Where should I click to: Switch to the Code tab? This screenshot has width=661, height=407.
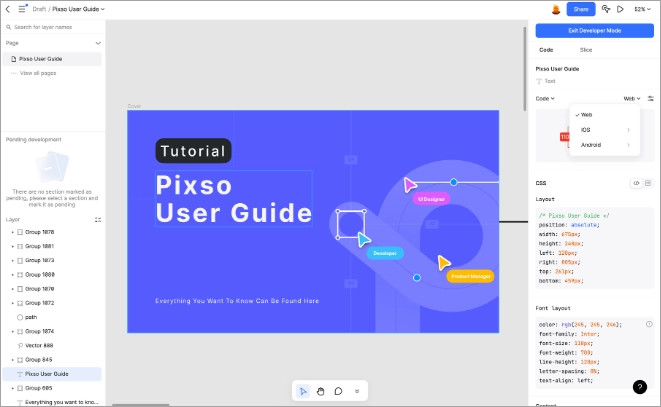[546, 50]
